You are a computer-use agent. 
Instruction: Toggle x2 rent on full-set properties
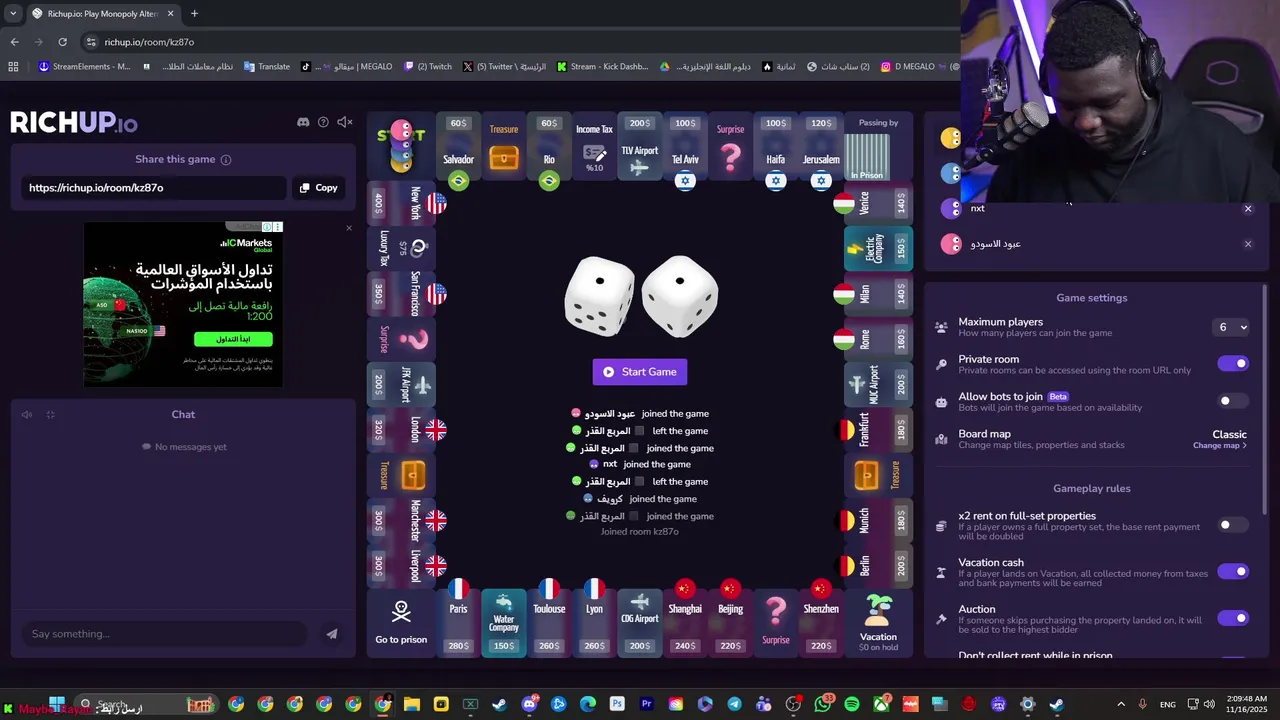(1233, 525)
